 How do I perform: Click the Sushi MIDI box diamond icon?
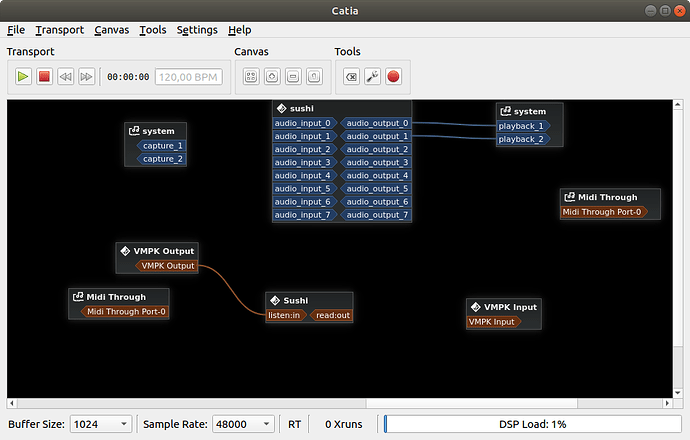click(275, 300)
